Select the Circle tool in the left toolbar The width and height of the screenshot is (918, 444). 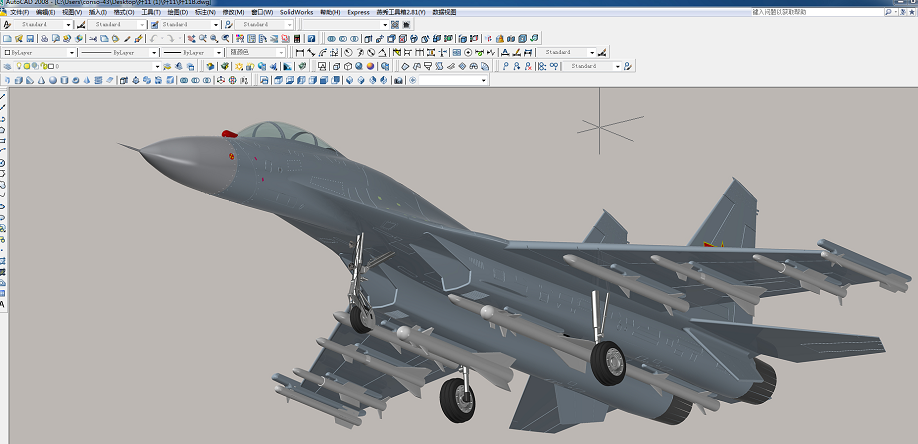pos(3,163)
